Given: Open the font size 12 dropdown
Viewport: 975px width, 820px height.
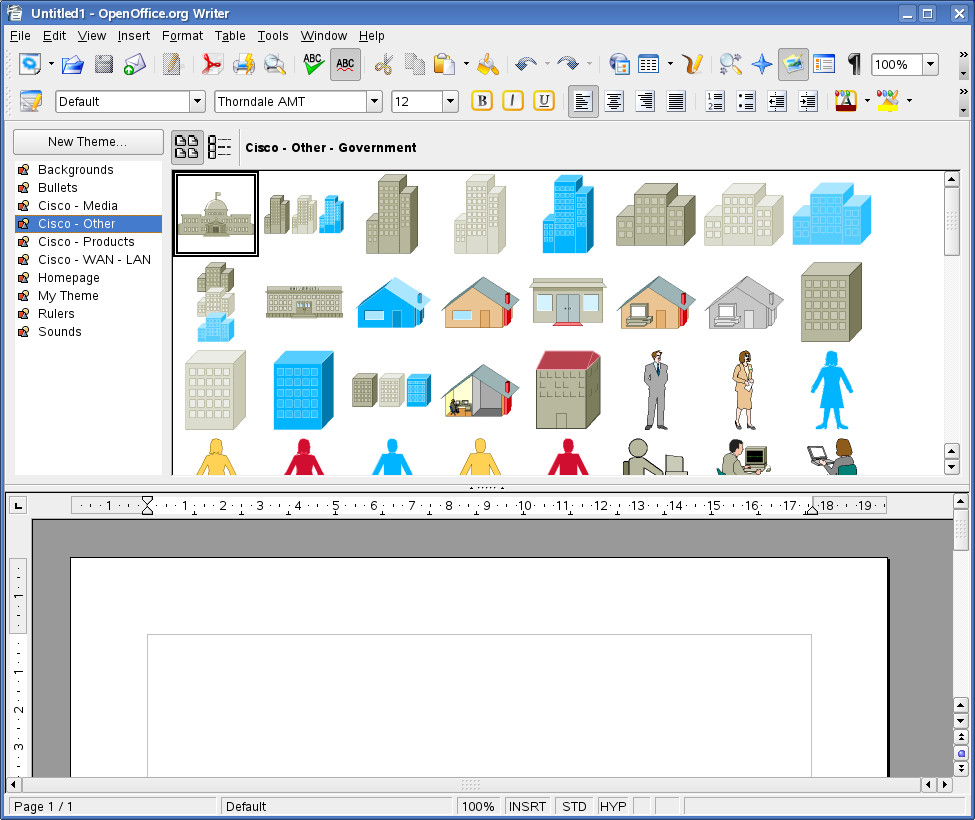Looking at the screenshot, I should click(450, 101).
